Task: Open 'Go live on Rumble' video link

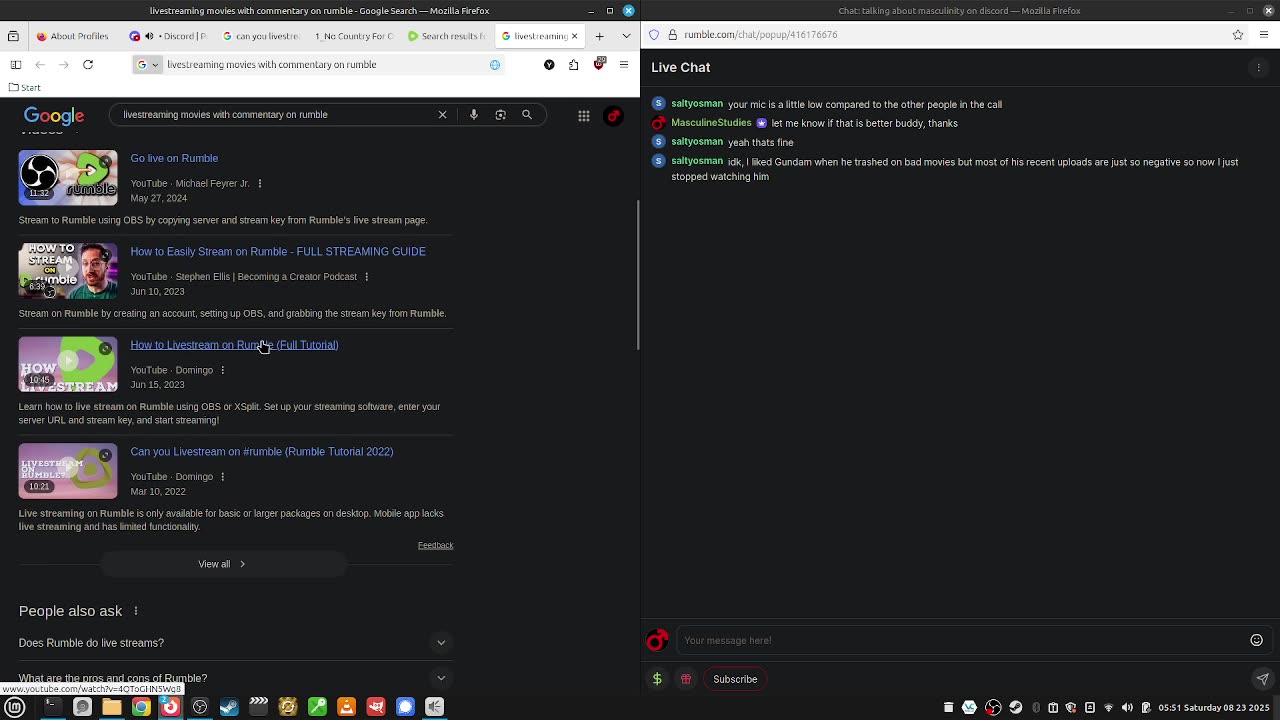Action: [174, 158]
